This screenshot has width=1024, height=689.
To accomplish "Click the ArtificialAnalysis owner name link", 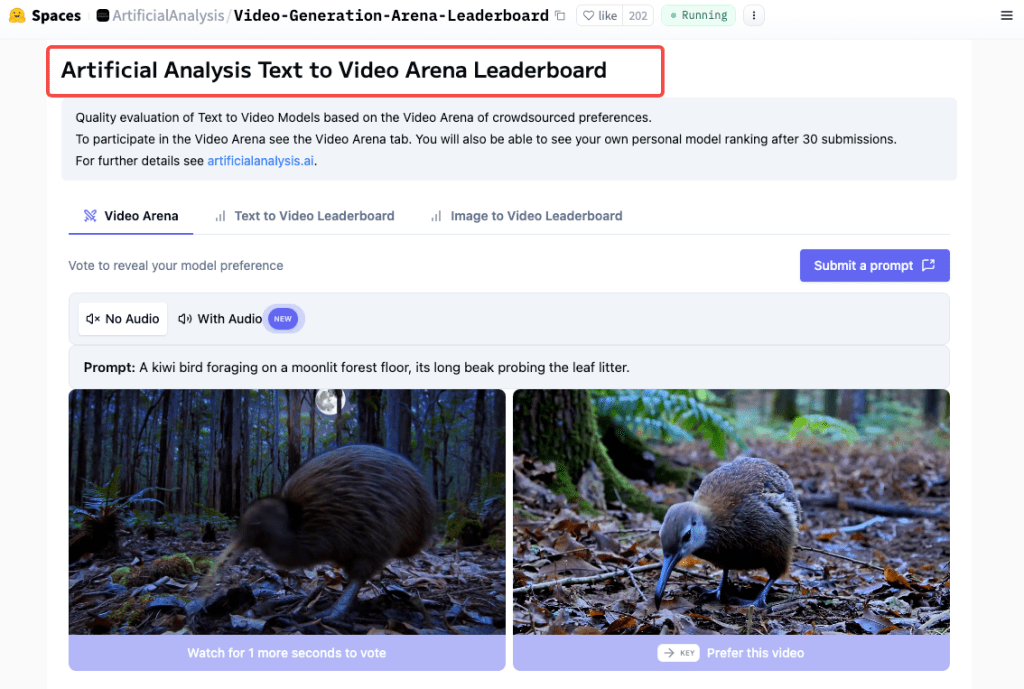I will point(168,16).
